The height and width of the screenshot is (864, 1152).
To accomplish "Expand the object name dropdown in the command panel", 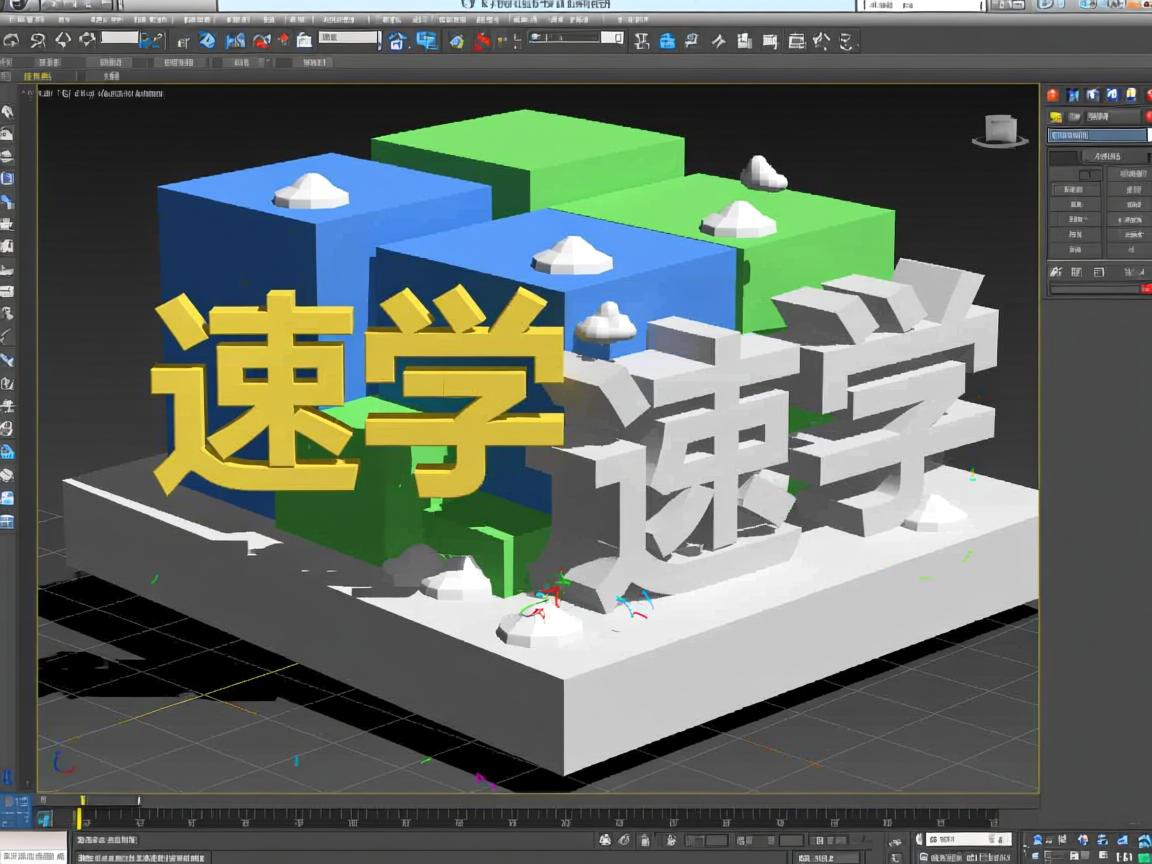I will tap(1095, 135).
